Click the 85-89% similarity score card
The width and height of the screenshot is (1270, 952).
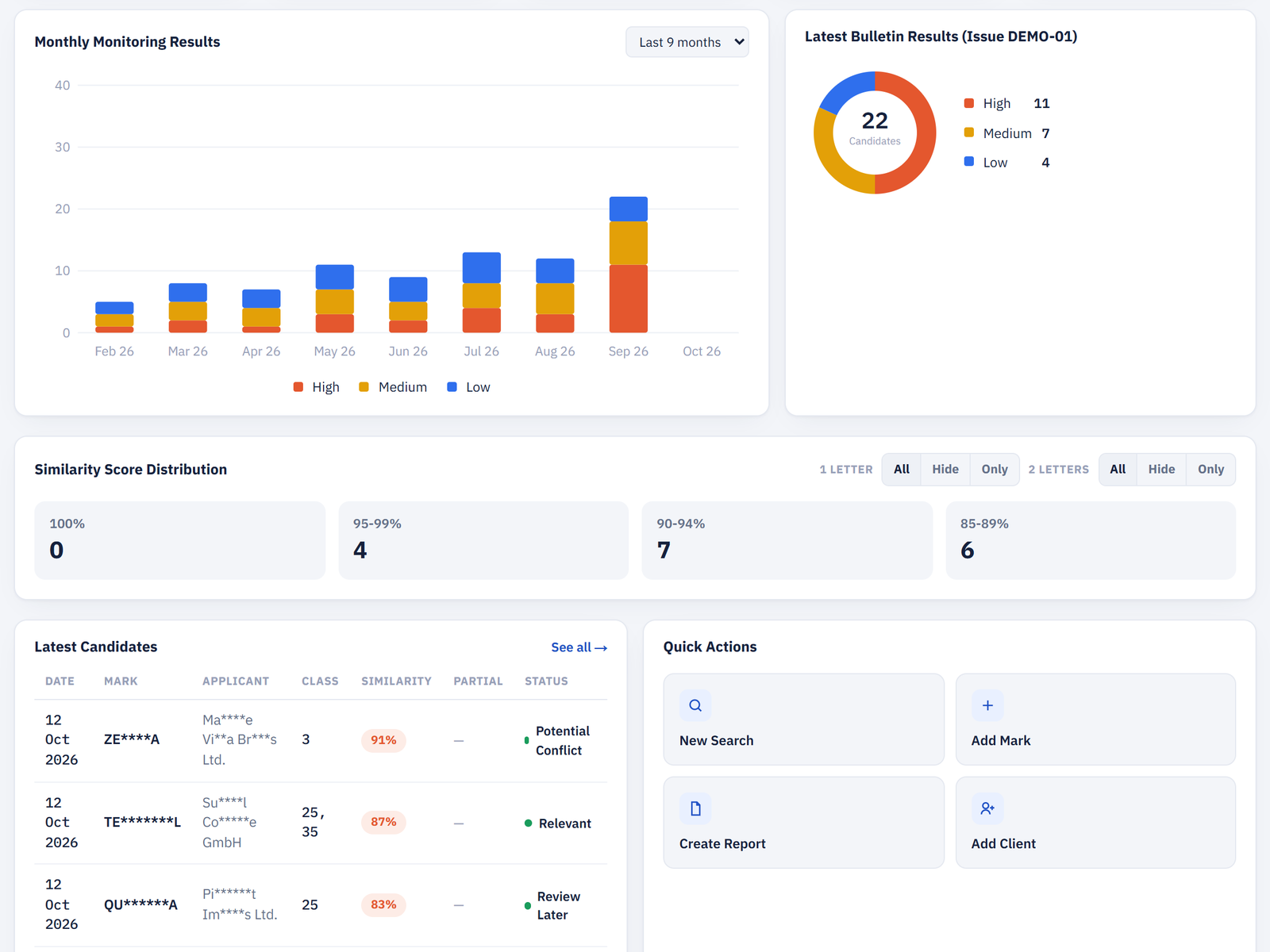pos(1091,540)
